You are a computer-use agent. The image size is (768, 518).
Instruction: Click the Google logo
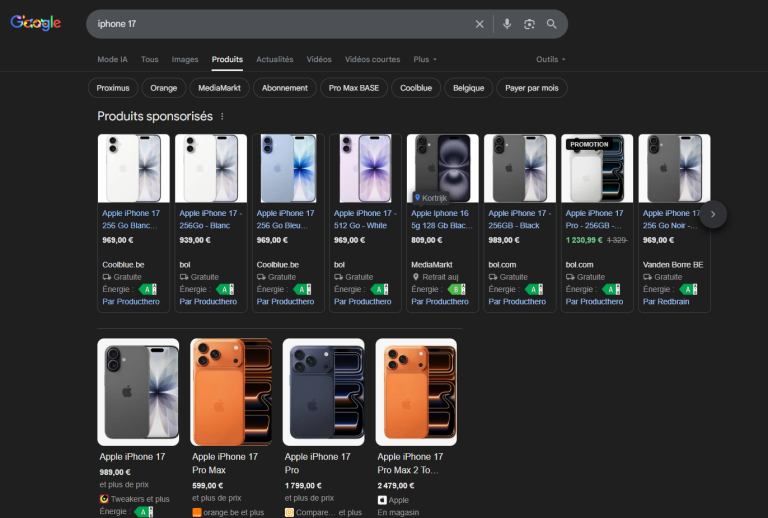(x=36, y=24)
